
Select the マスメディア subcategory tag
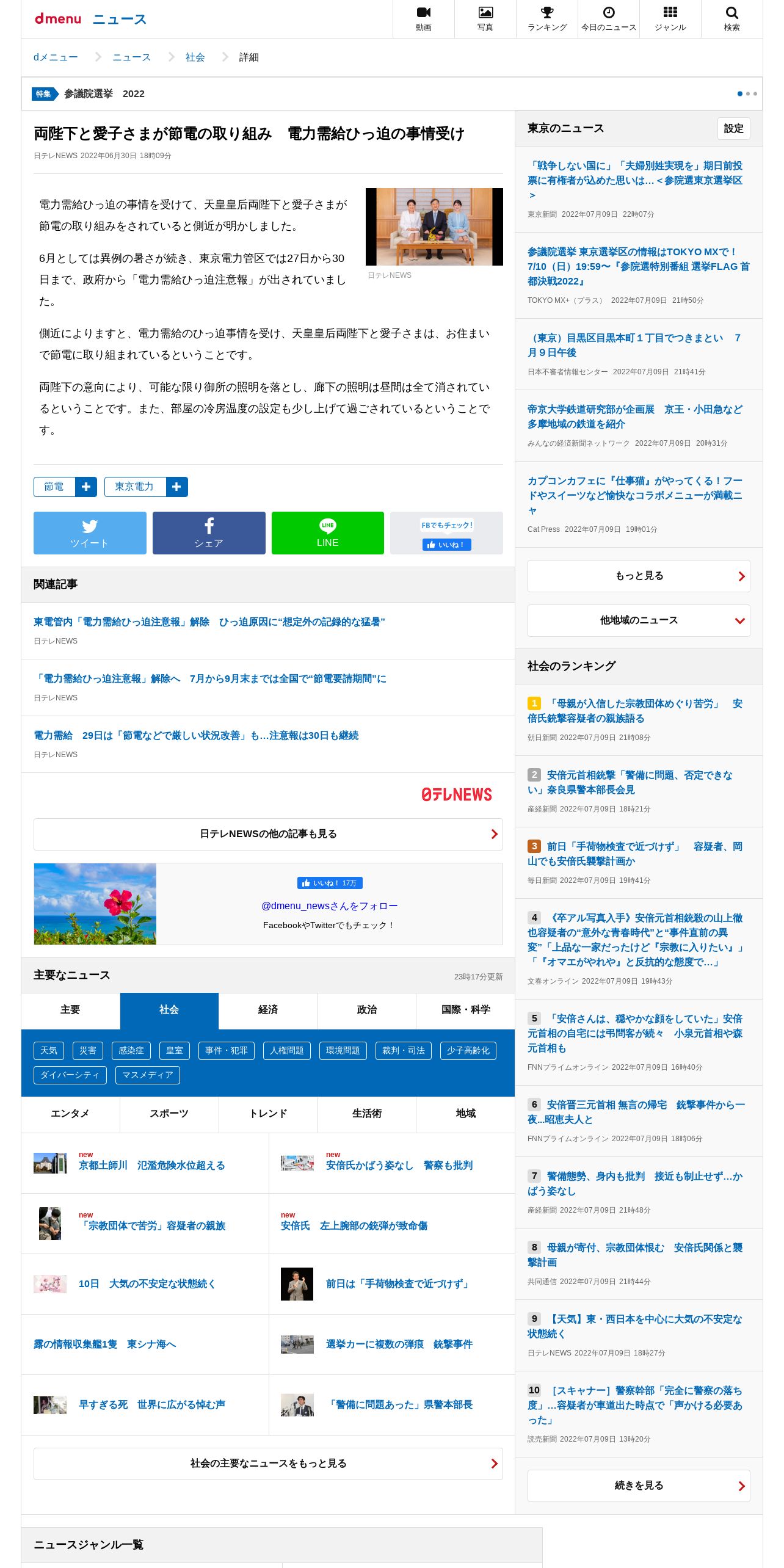coord(148,1075)
